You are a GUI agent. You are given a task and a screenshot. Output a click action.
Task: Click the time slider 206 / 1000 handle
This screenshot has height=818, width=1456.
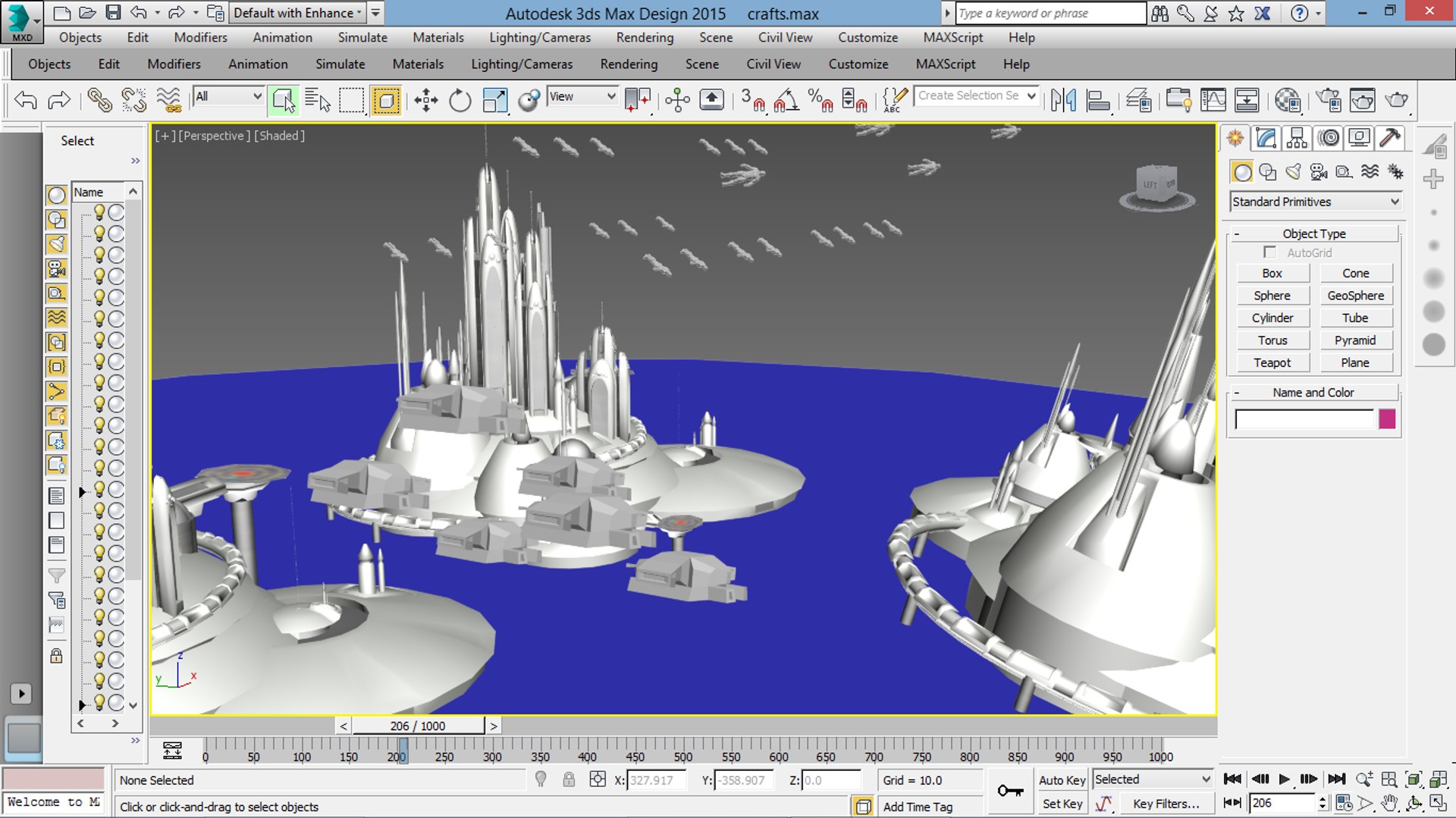(418, 726)
